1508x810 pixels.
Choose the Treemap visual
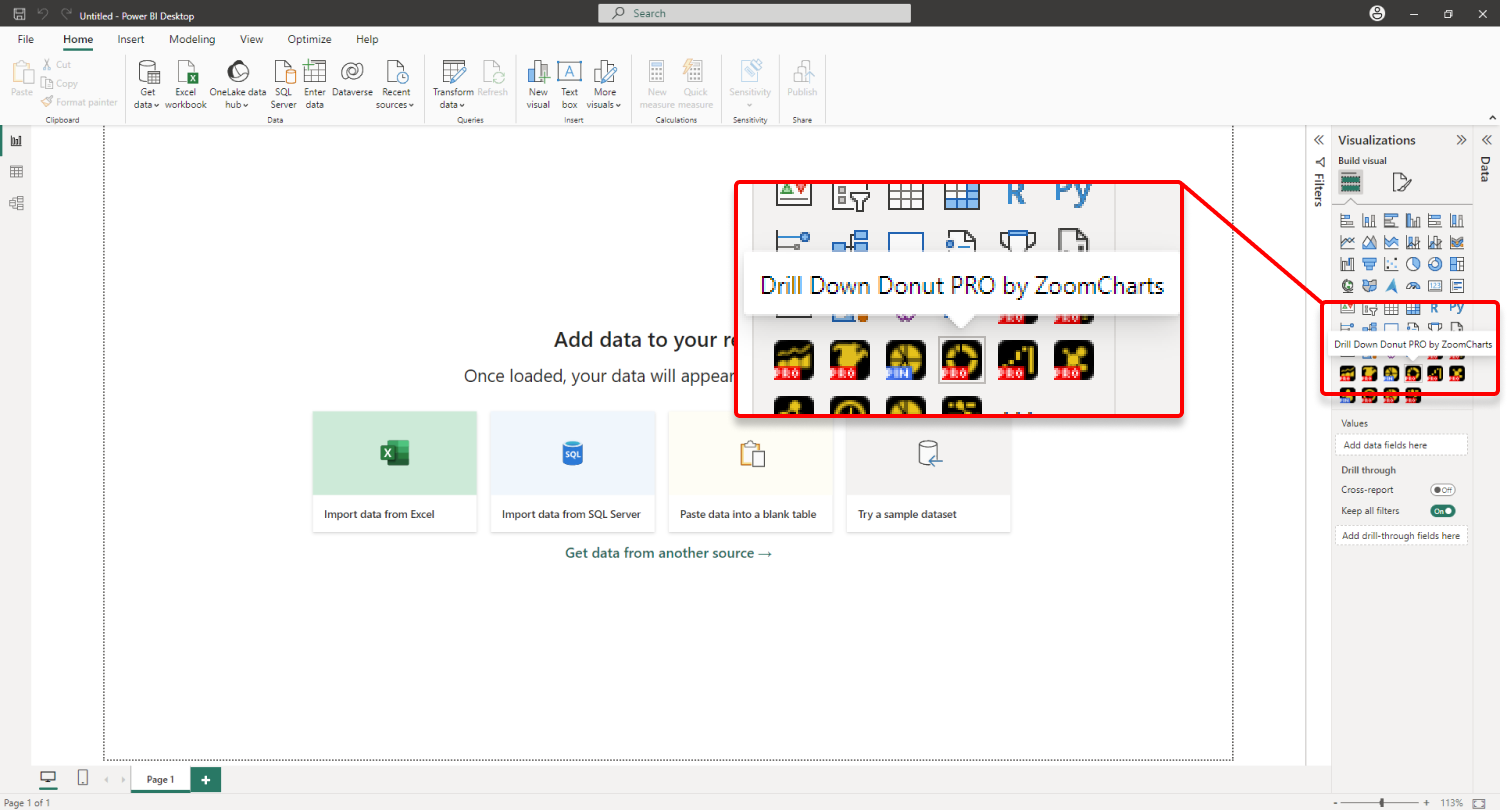click(x=1457, y=265)
